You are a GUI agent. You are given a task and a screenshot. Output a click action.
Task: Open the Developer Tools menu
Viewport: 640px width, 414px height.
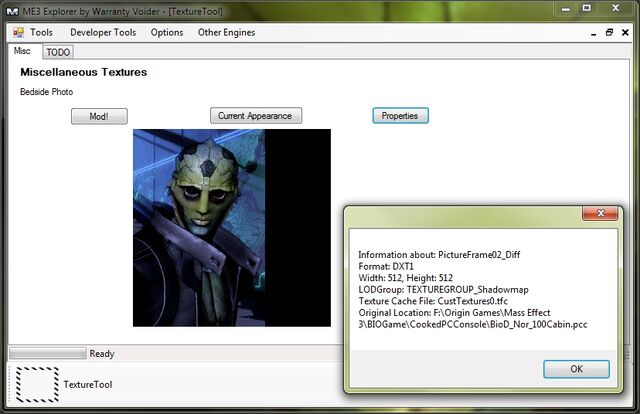tap(103, 32)
